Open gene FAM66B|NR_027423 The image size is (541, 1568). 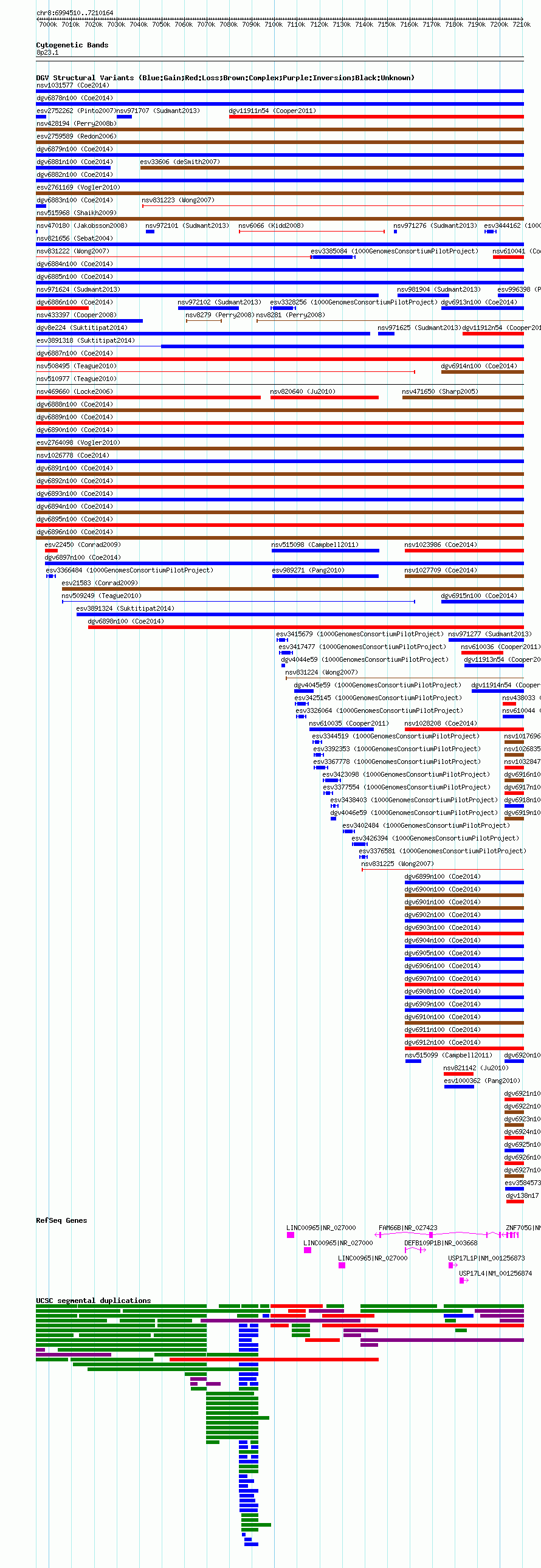[408, 1229]
